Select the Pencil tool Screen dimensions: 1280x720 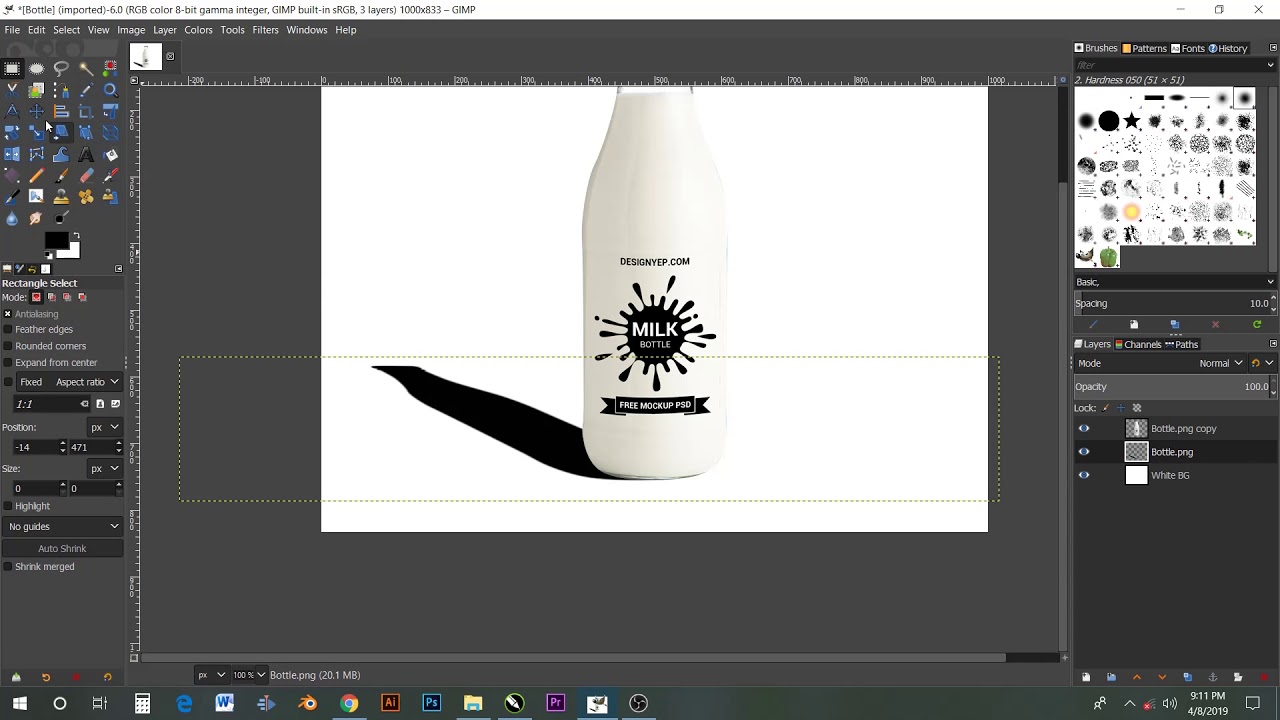pyautogui.click(x=36, y=176)
